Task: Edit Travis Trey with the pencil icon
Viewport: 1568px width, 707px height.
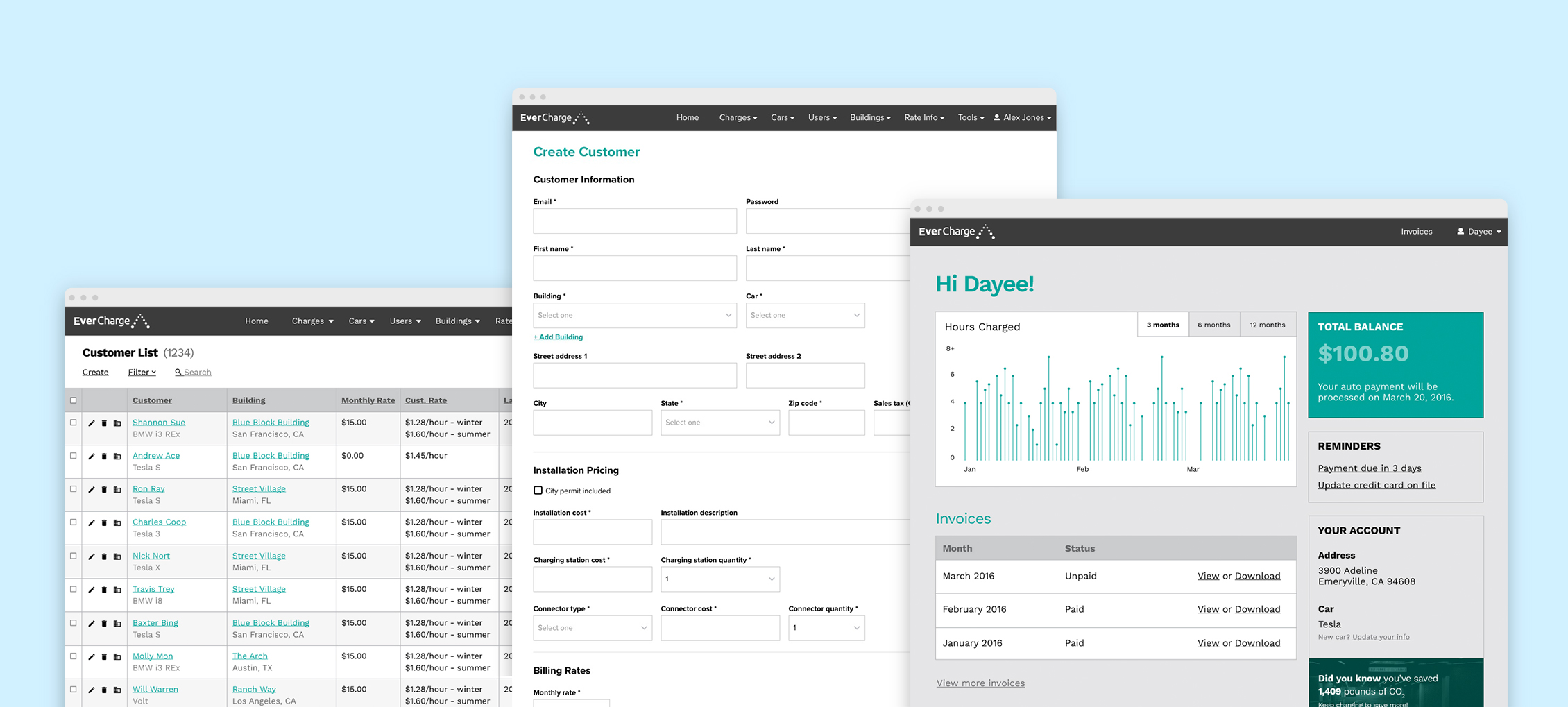Action: (91, 590)
